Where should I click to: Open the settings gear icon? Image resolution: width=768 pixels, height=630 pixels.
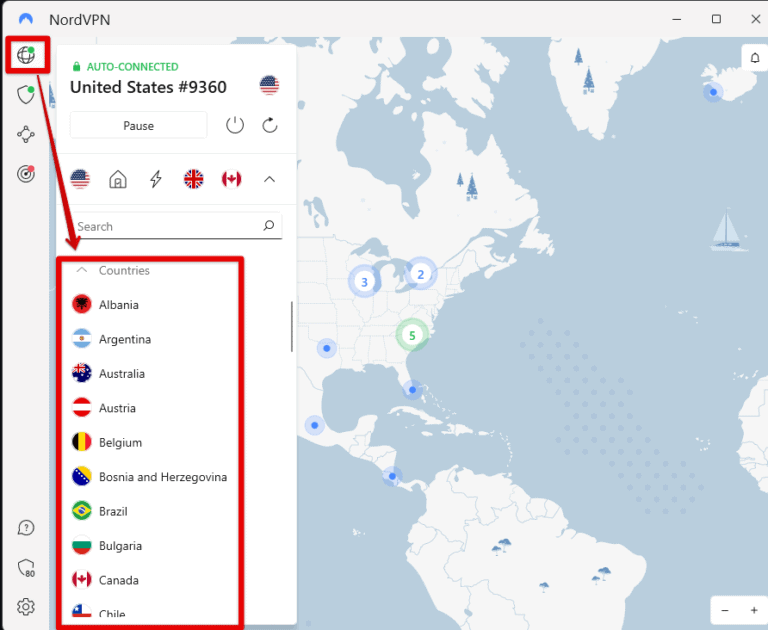point(26,607)
